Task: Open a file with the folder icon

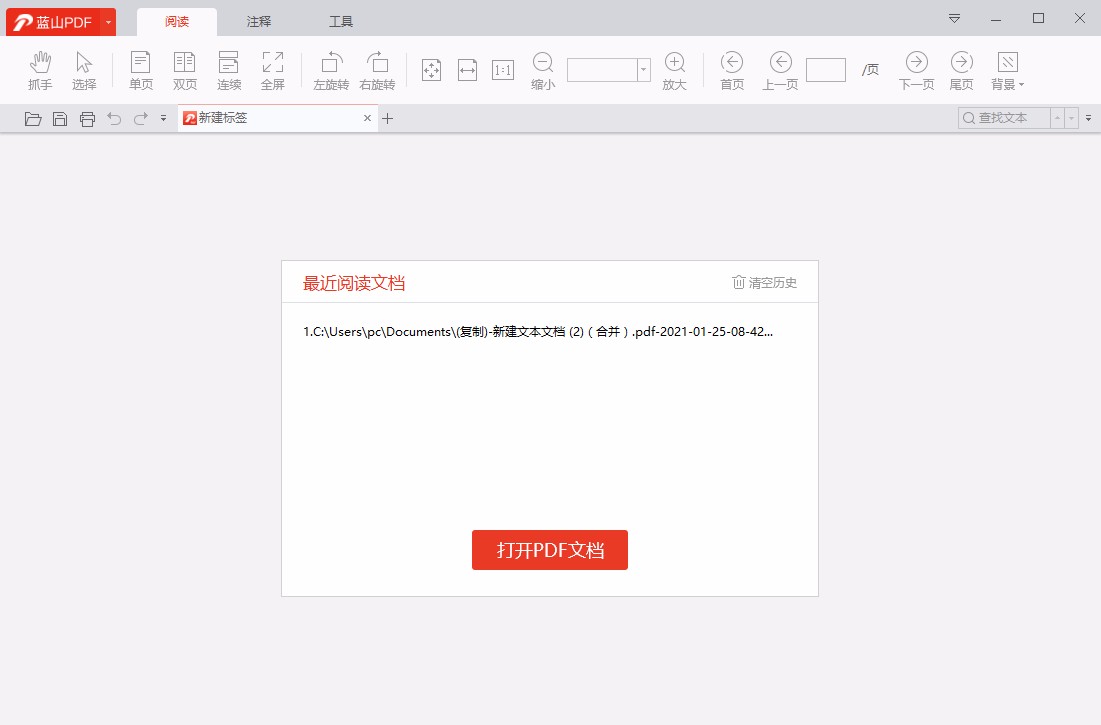Action: (33, 118)
